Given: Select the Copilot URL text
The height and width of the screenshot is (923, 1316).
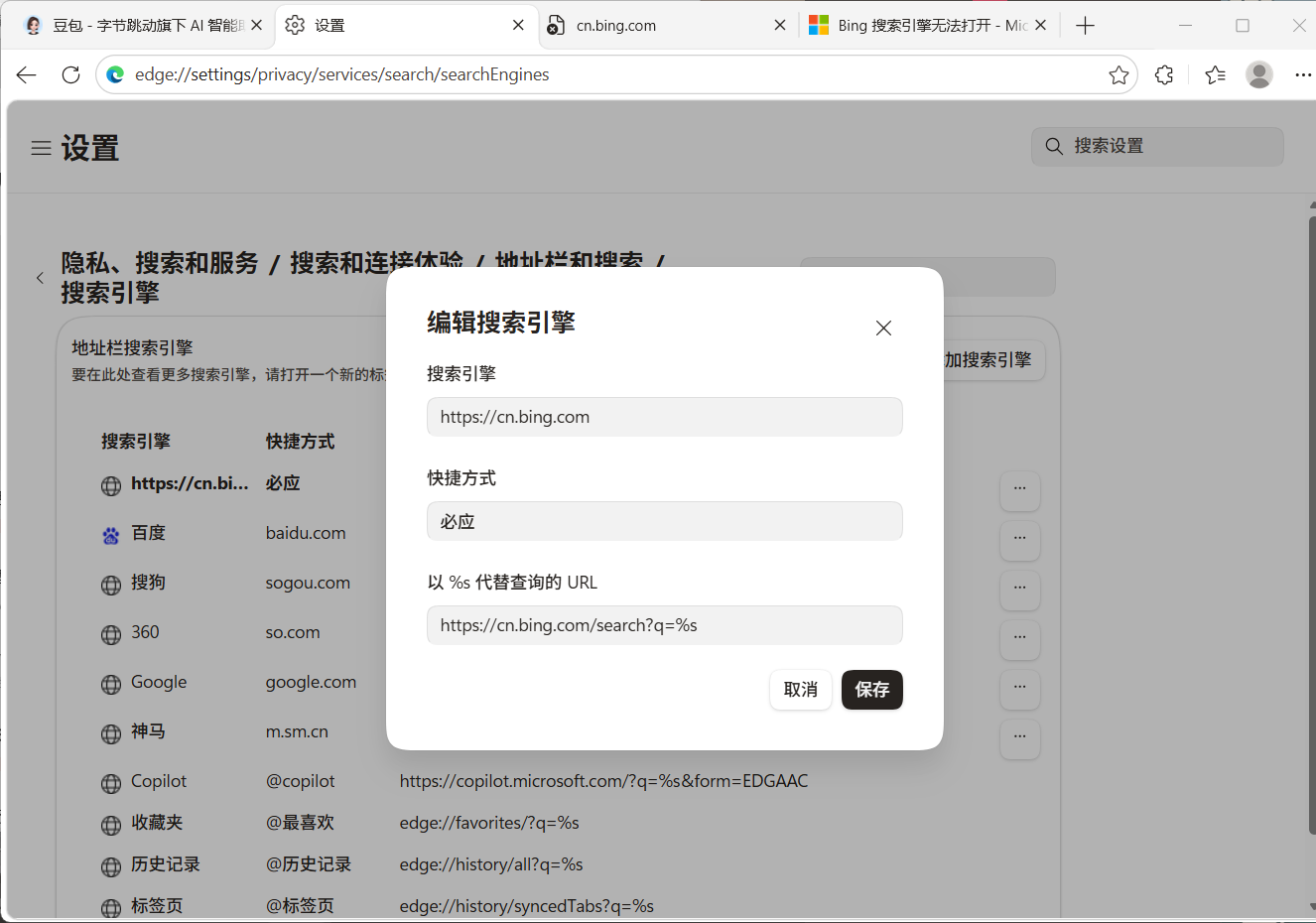Looking at the screenshot, I should click(x=603, y=781).
